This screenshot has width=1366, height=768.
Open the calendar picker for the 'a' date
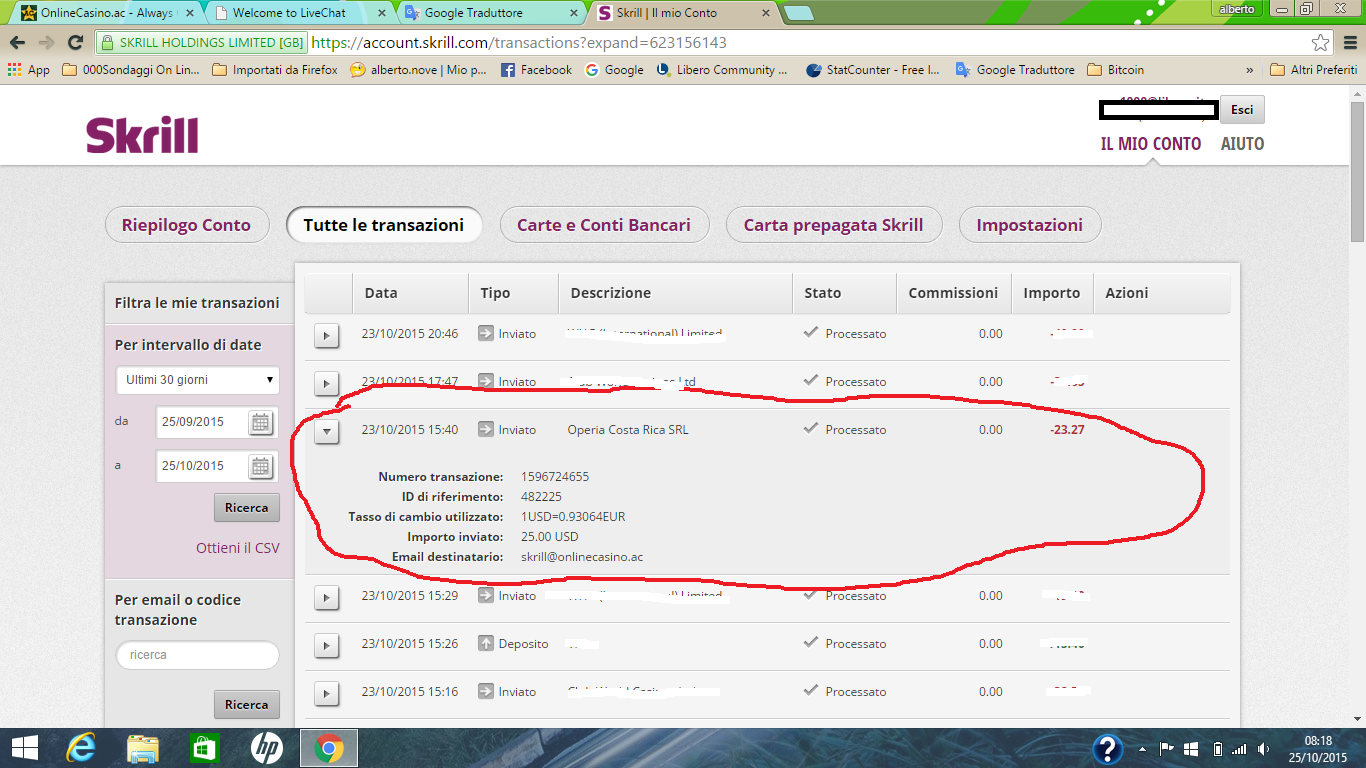click(x=260, y=466)
